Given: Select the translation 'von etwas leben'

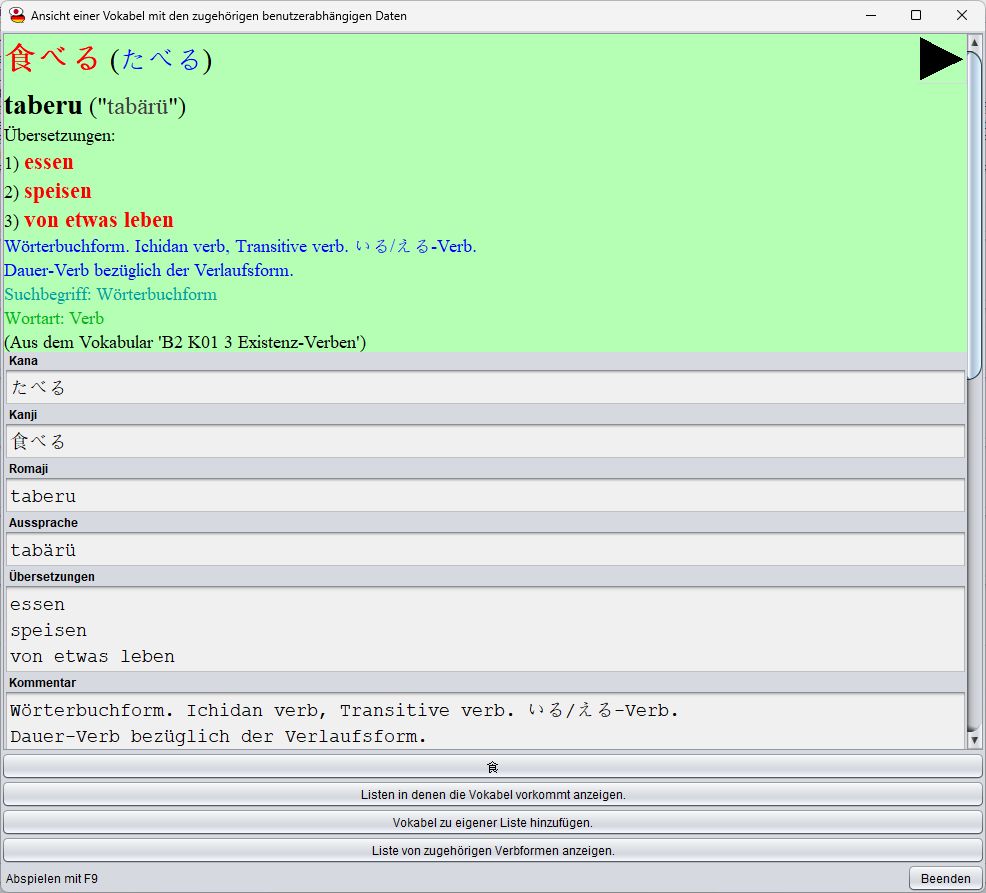Looking at the screenshot, I should [97, 220].
